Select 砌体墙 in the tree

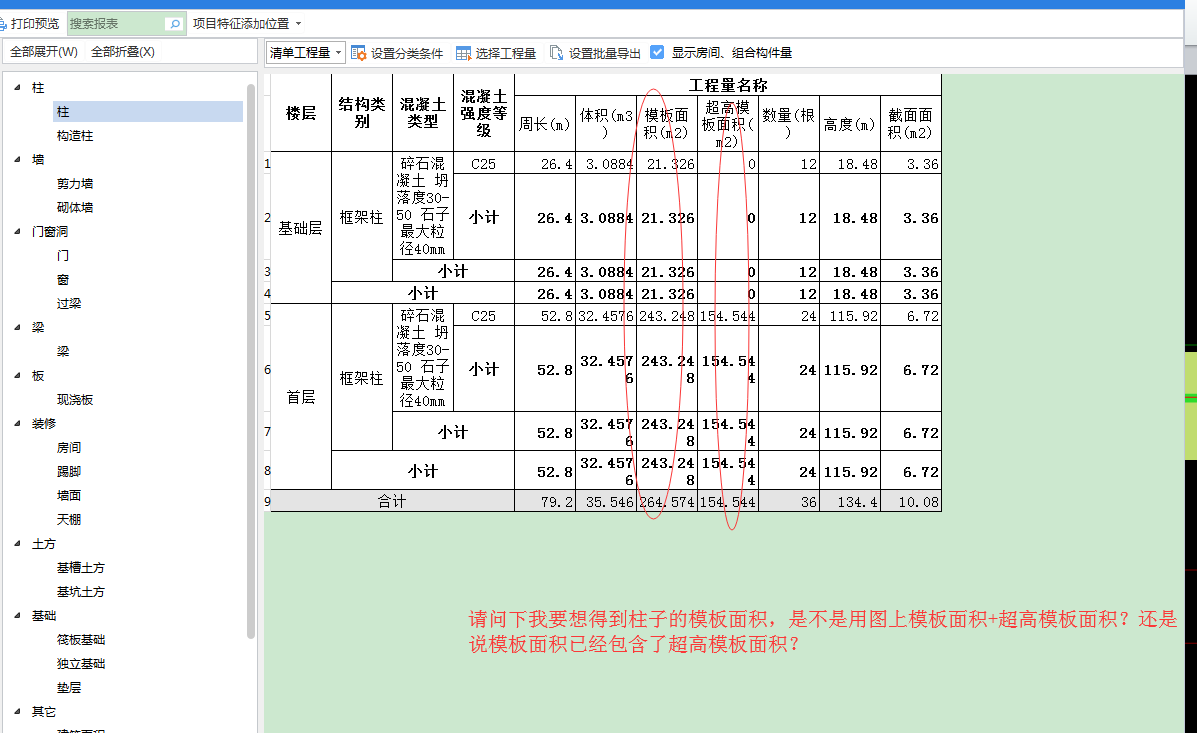click(75, 208)
